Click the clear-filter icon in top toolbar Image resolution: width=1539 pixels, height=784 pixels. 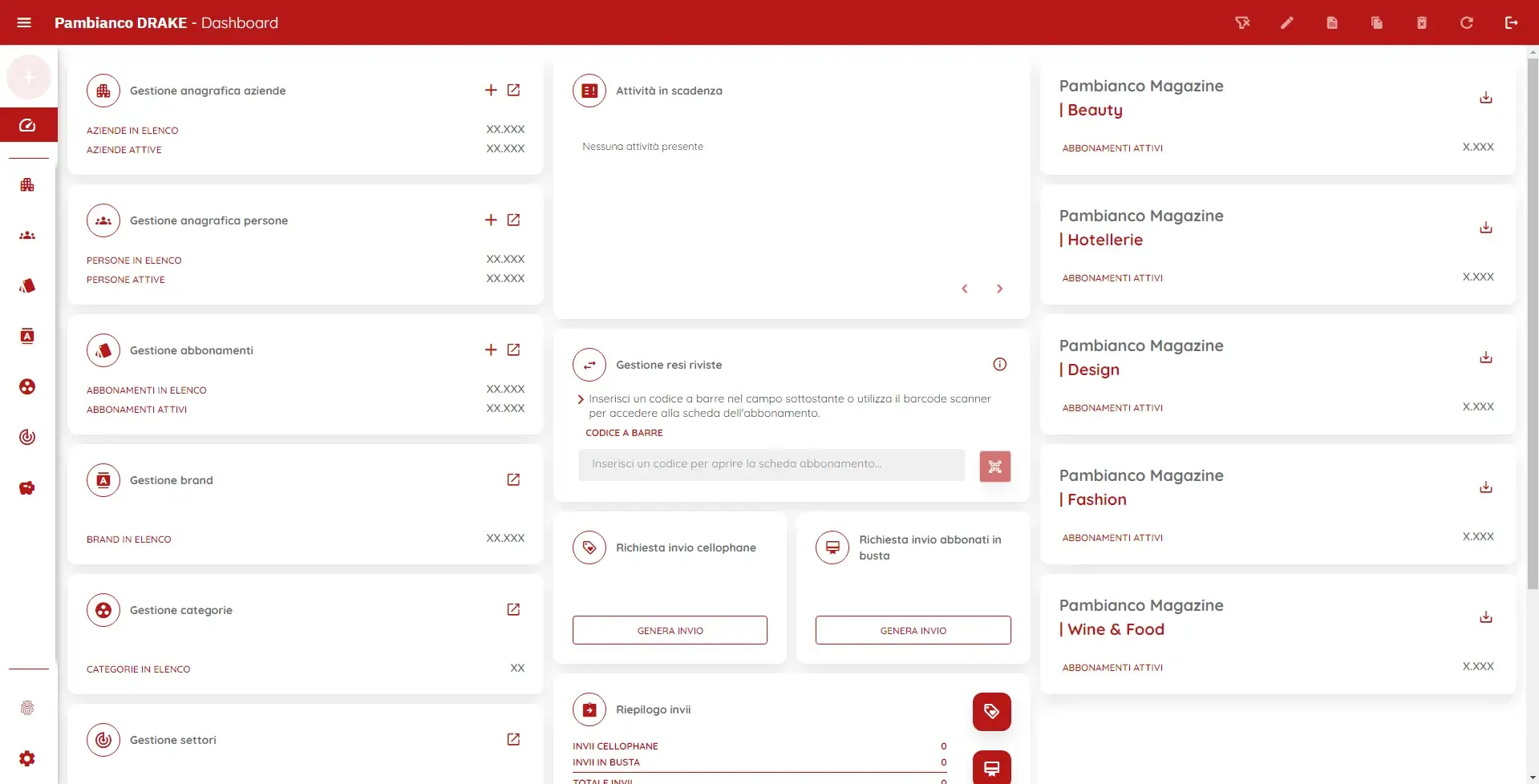(x=1242, y=22)
